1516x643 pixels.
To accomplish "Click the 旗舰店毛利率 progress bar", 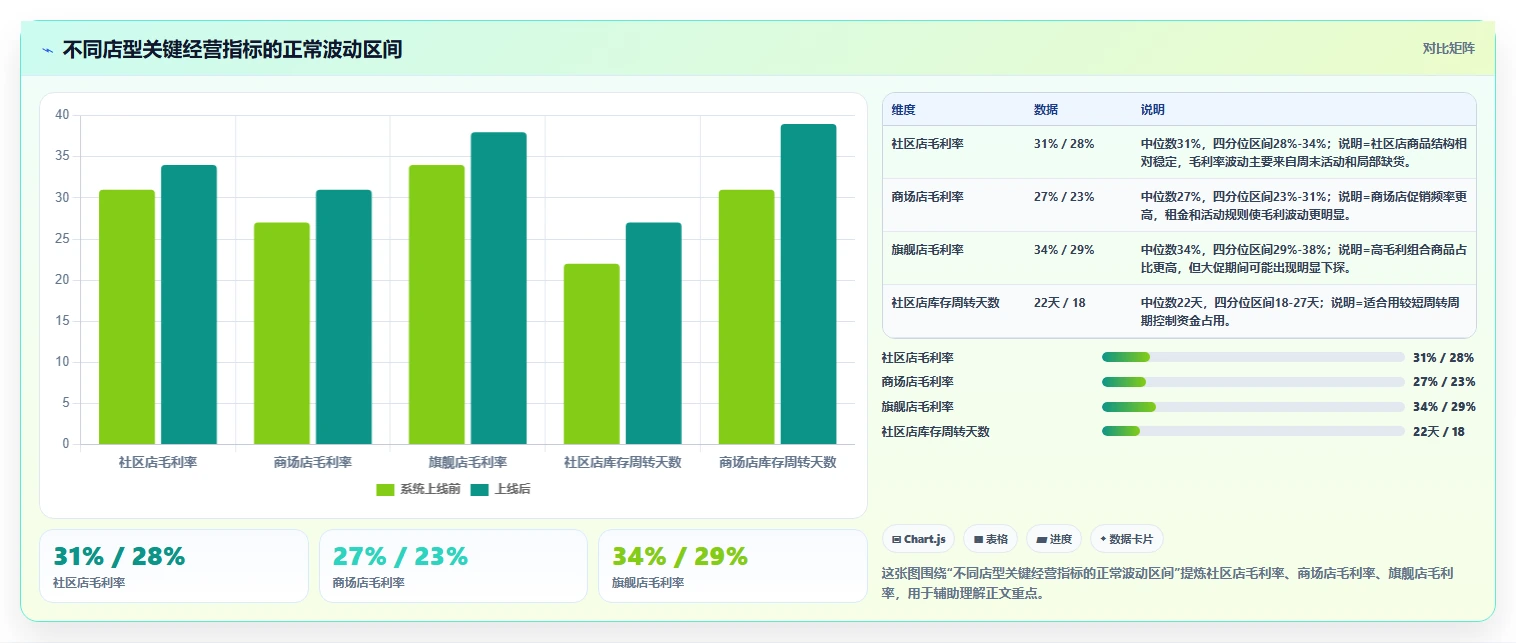I will pyautogui.click(x=1253, y=407).
